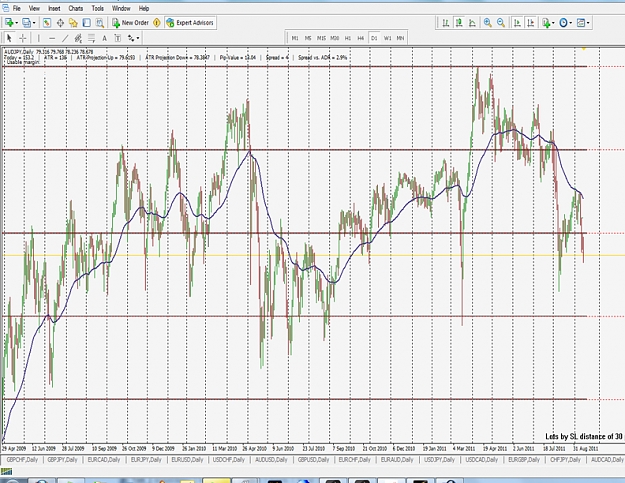Open the Insert menu

pos(54,8)
